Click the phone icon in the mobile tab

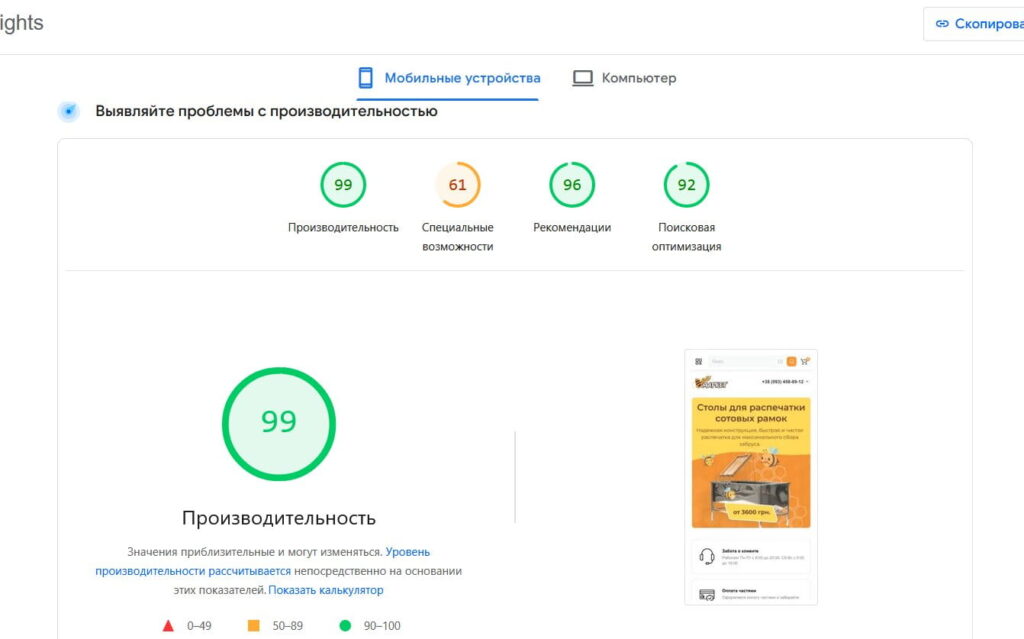(x=366, y=78)
